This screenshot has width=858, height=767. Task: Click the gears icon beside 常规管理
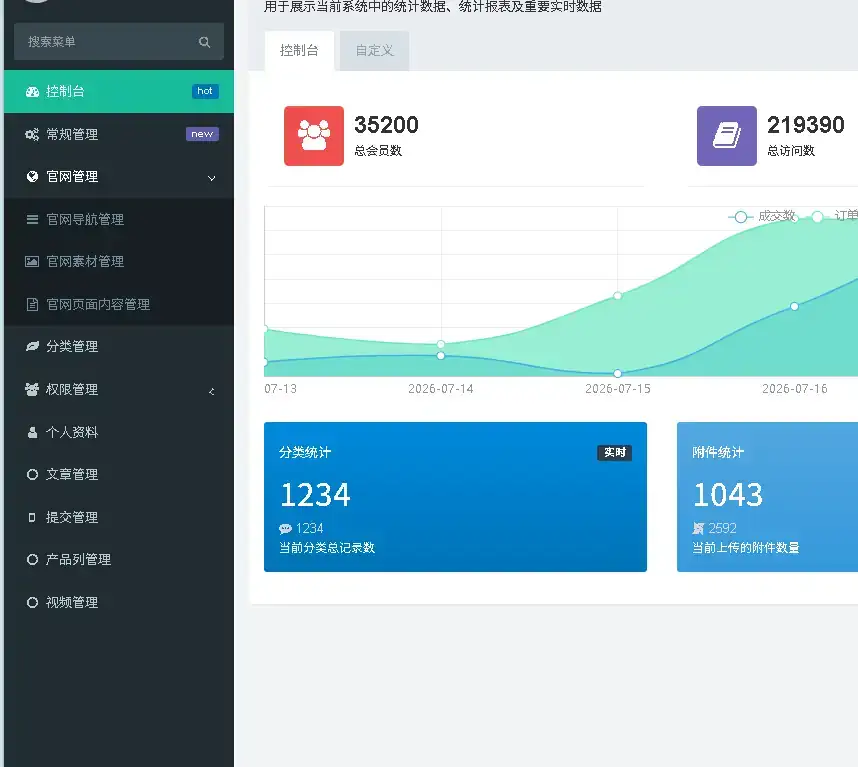click(32, 134)
